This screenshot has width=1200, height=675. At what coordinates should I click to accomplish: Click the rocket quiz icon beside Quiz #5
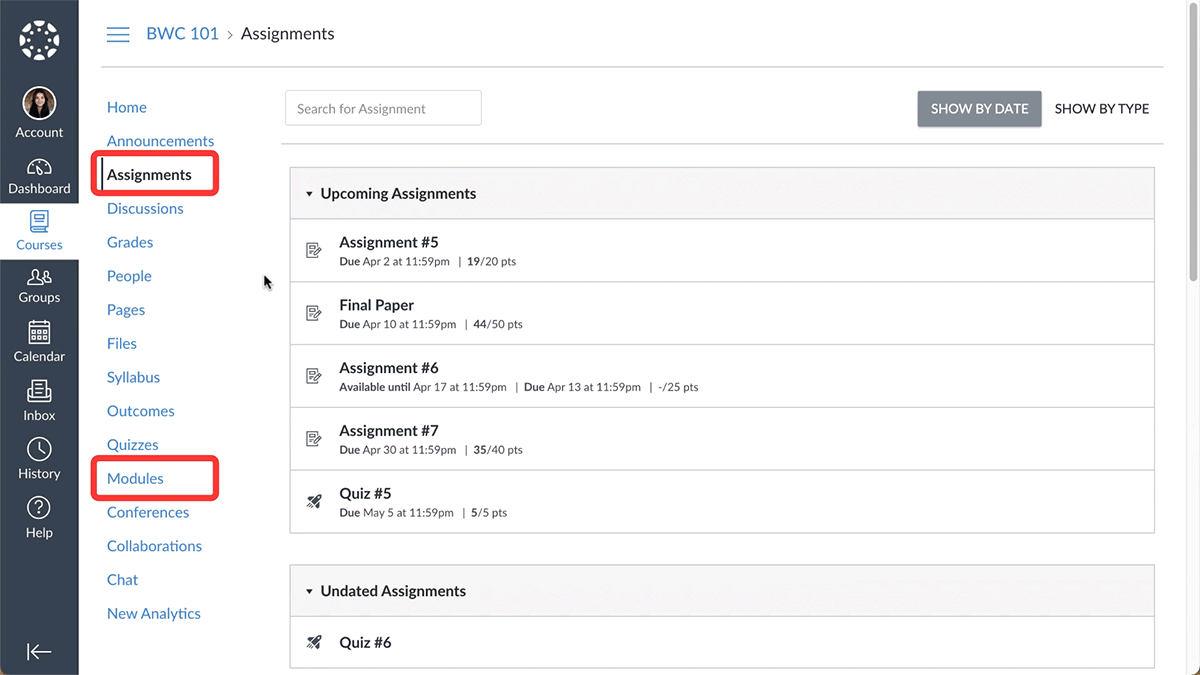pos(314,501)
